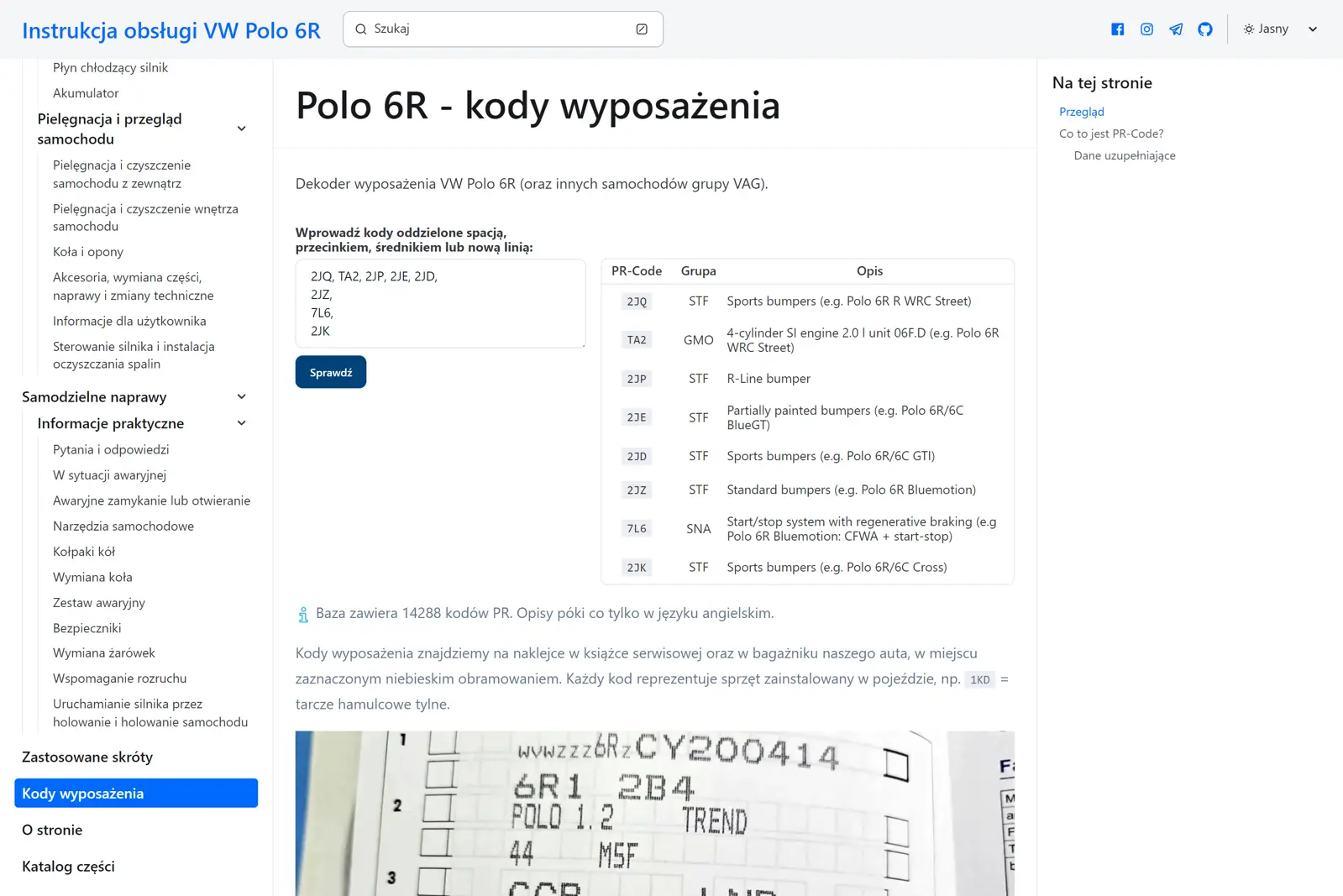Open the Instagram icon link
The image size is (1343, 896).
[1146, 29]
